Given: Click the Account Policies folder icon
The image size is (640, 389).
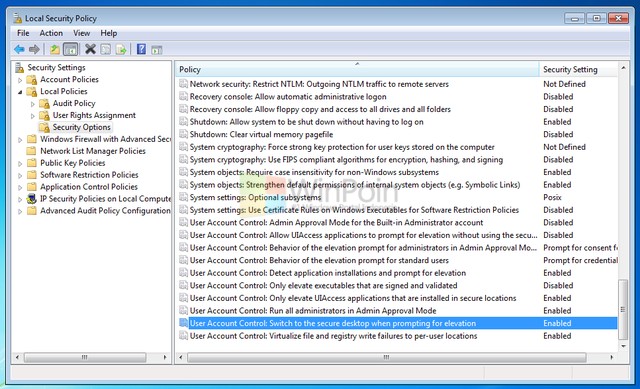Looking at the screenshot, I should click(32, 79).
